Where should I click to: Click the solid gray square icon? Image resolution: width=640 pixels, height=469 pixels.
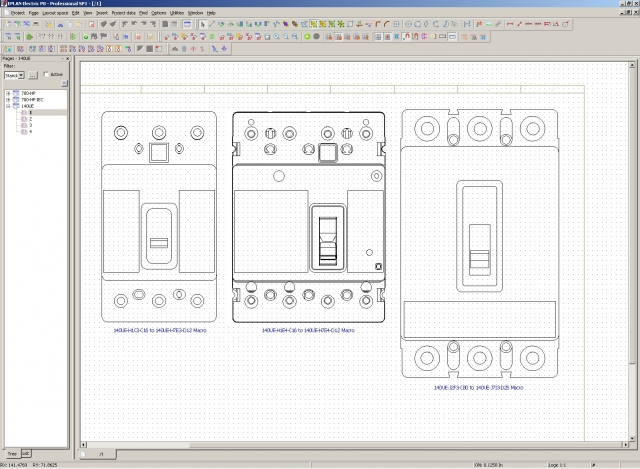150,49
